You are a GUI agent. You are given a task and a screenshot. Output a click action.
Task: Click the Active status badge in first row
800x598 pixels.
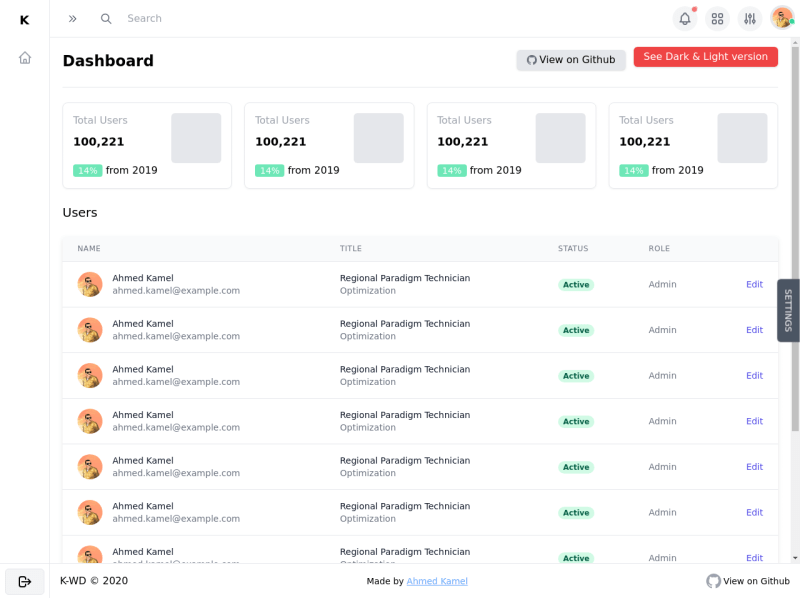576,284
